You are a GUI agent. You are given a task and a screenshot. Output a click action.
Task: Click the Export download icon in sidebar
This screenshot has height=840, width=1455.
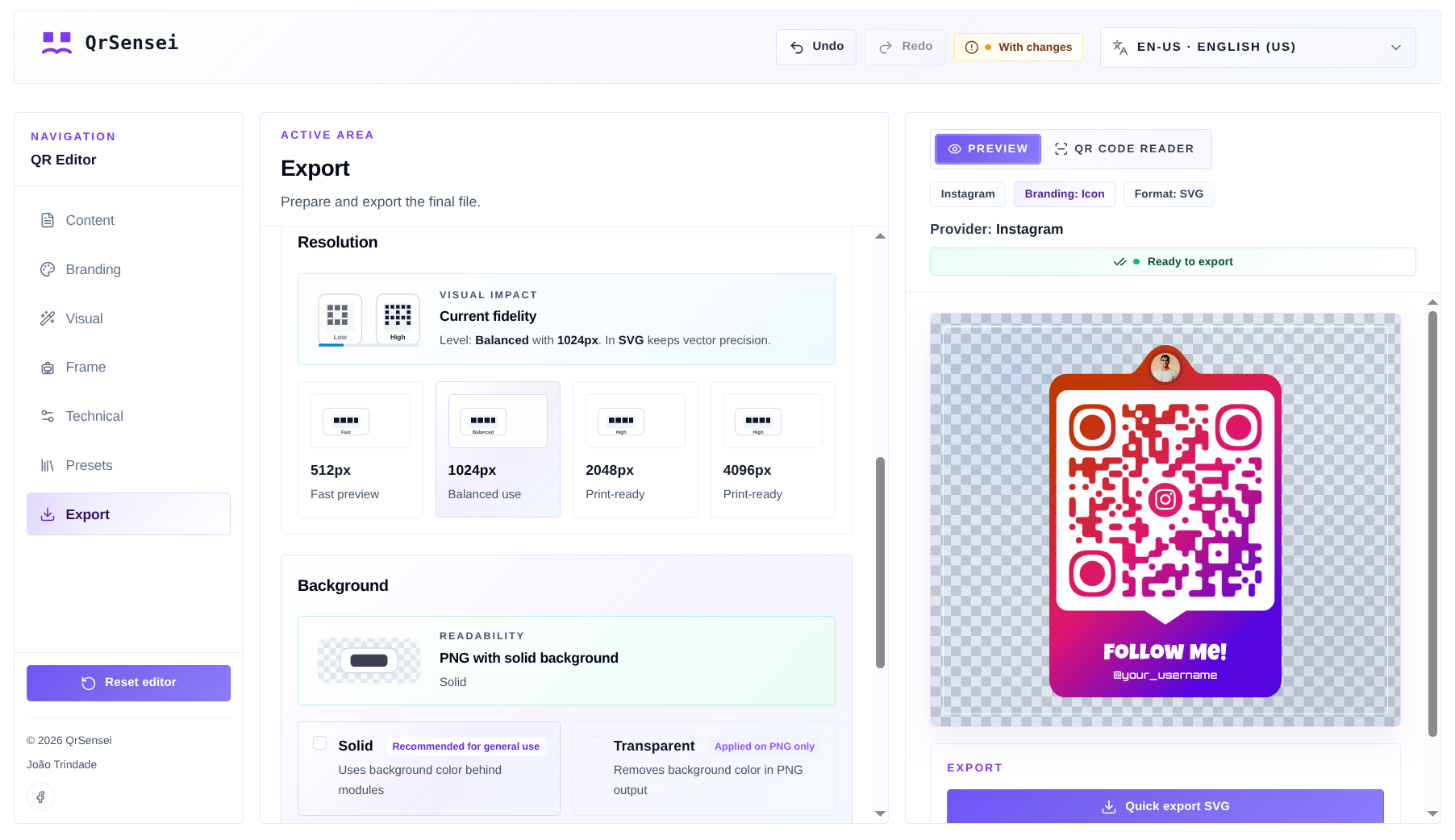(48, 514)
